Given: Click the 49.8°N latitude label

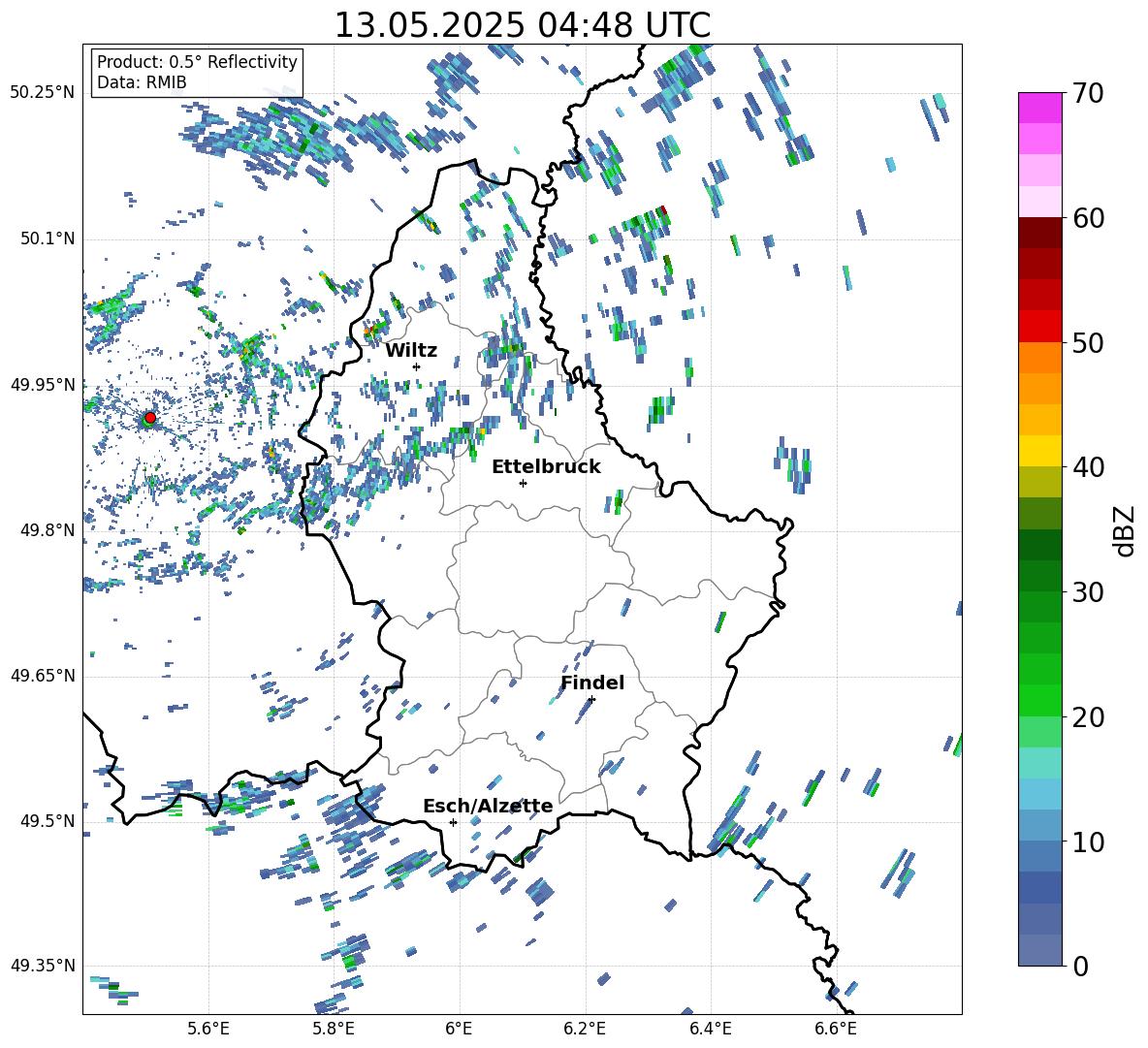Looking at the screenshot, I should 47,530.
